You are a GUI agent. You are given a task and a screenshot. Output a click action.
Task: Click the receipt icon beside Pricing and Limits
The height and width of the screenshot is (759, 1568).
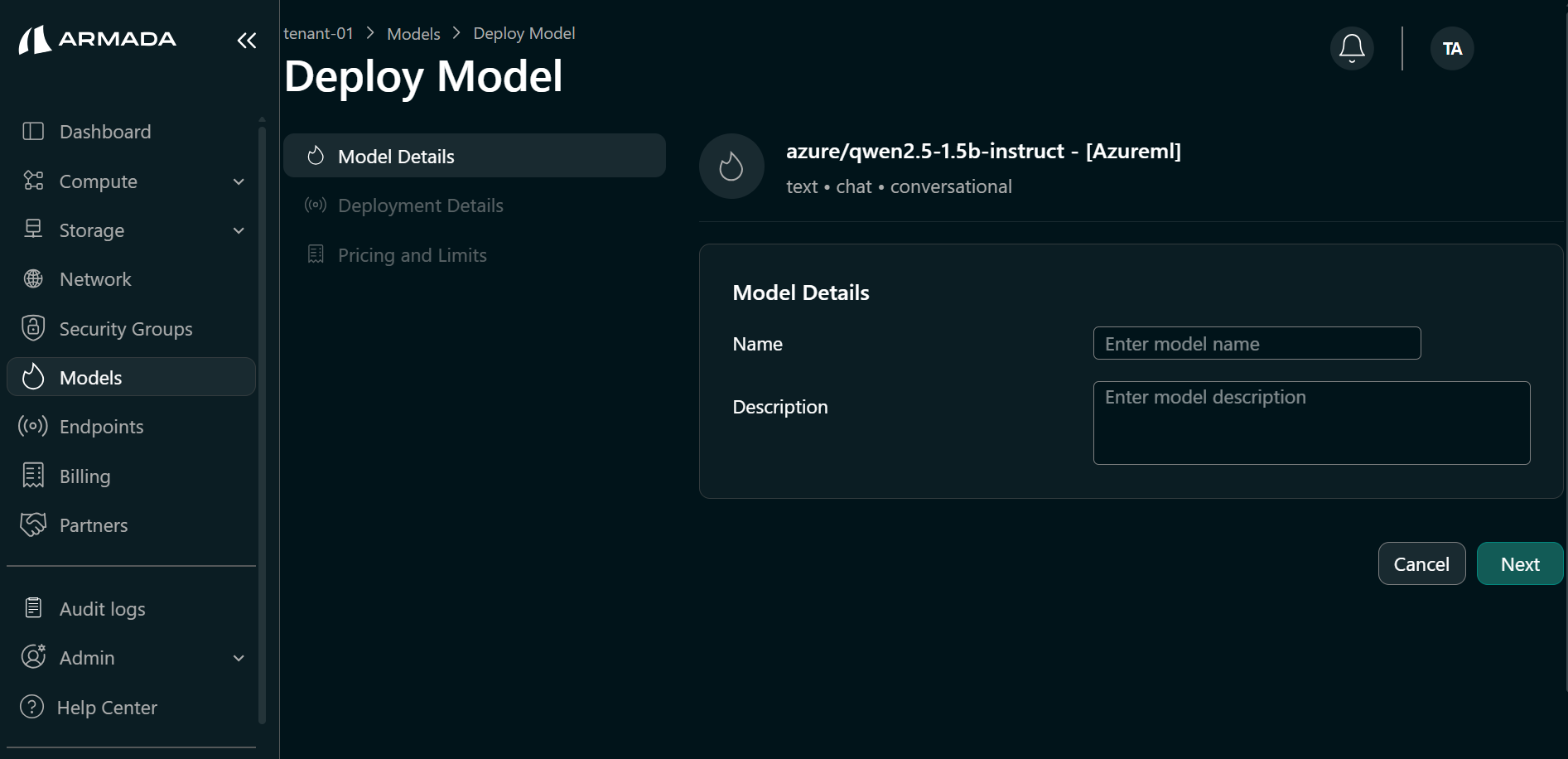(x=316, y=254)
